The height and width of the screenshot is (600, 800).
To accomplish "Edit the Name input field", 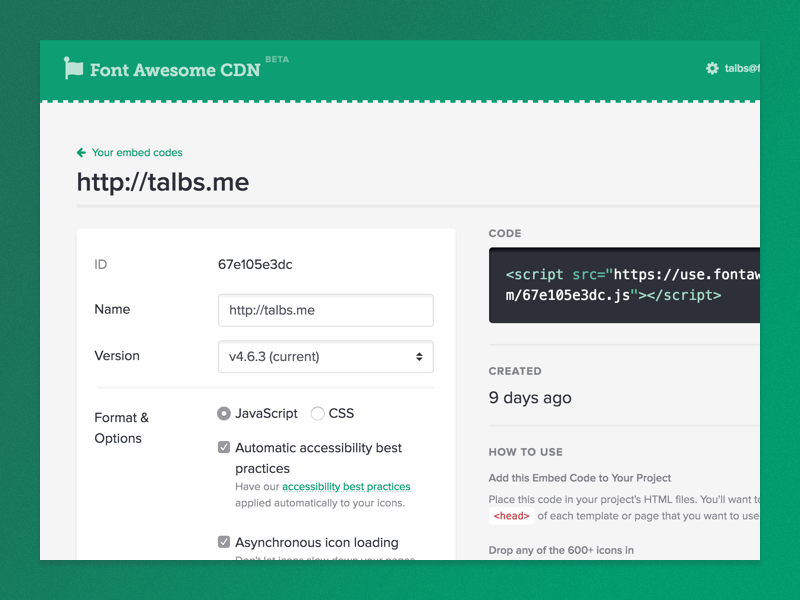I will 326,310.
